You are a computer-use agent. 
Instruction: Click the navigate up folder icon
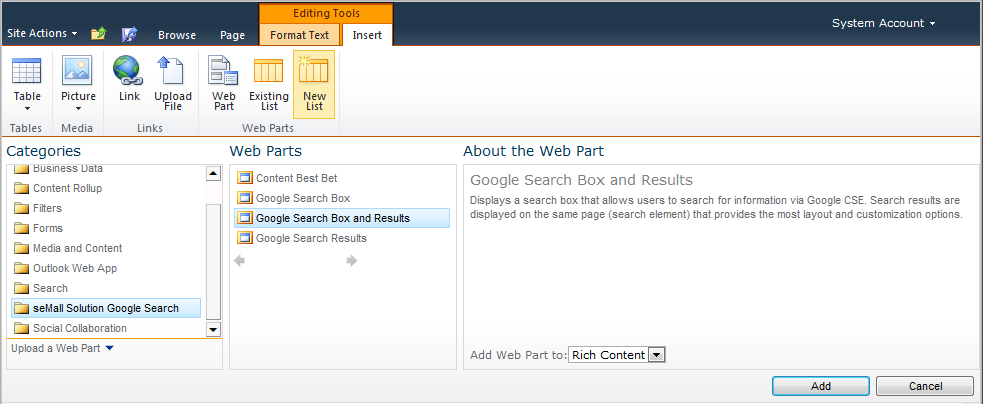pyautogui.click(x=98, y=34)
